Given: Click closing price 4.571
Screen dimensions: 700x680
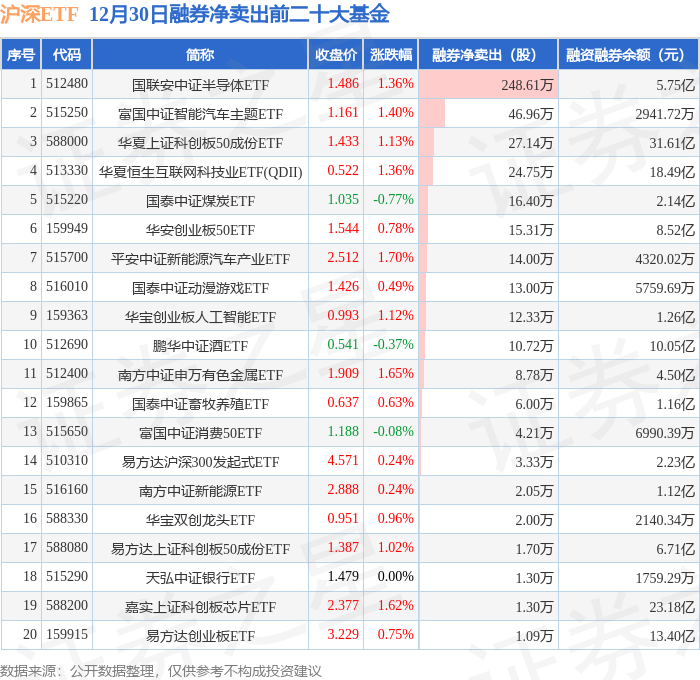Looking at the screenshot, I should 343,460.
